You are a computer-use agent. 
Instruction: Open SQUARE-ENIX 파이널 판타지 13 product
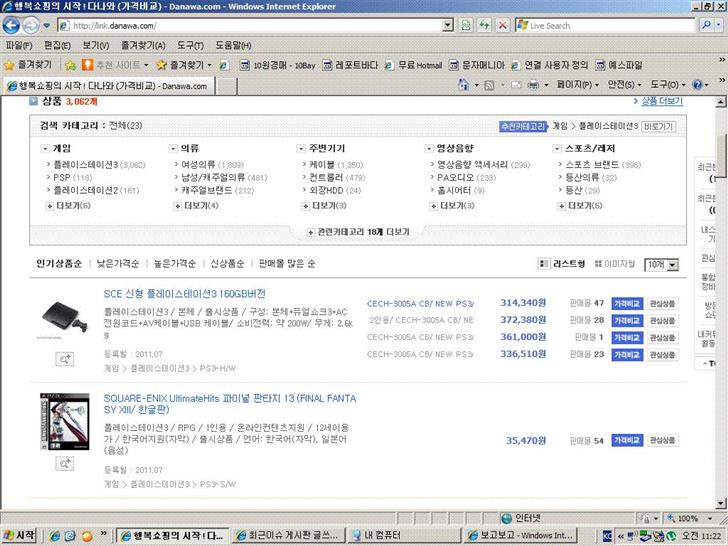point(230,404)
